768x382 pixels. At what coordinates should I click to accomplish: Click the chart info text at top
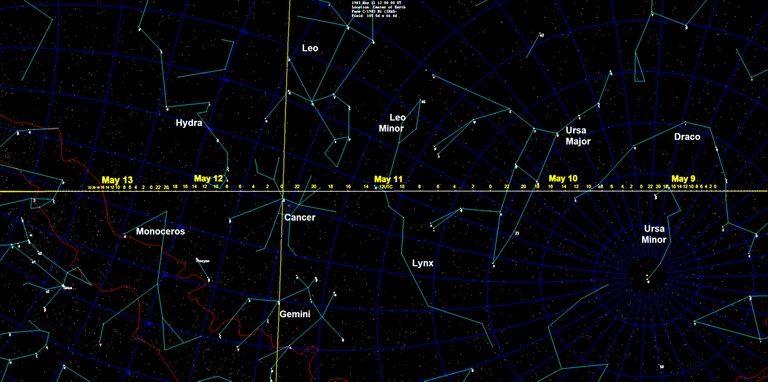pyautogui.click(x=374, y=9)
